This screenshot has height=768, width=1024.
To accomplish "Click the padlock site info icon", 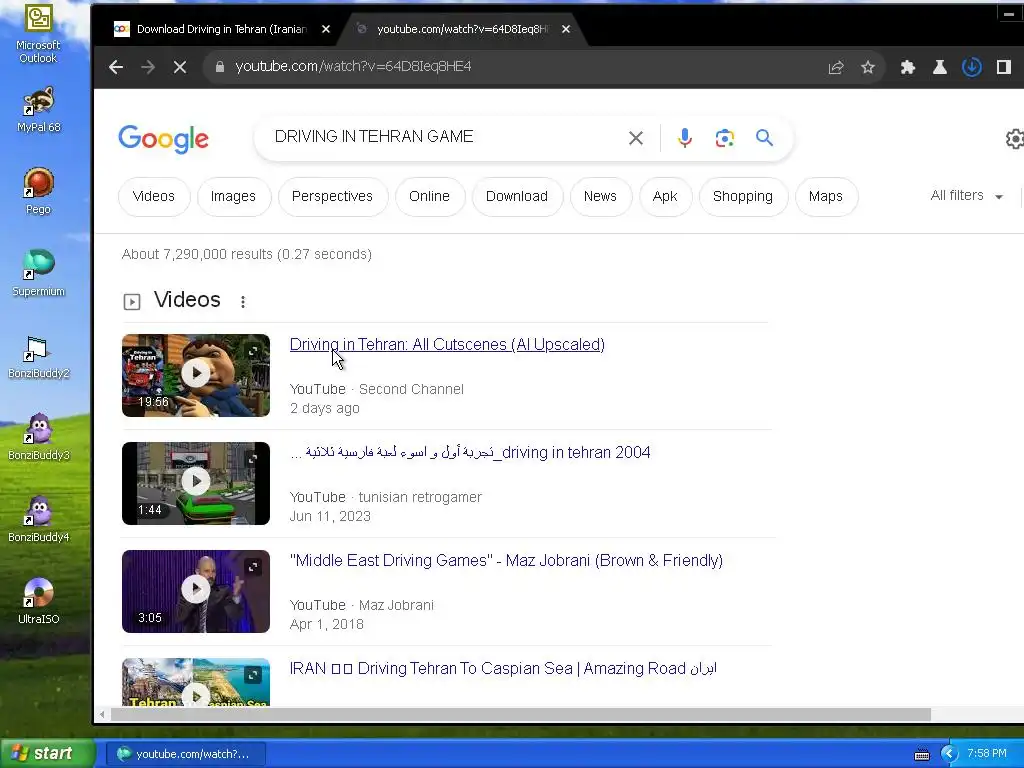I will (220, 67).
